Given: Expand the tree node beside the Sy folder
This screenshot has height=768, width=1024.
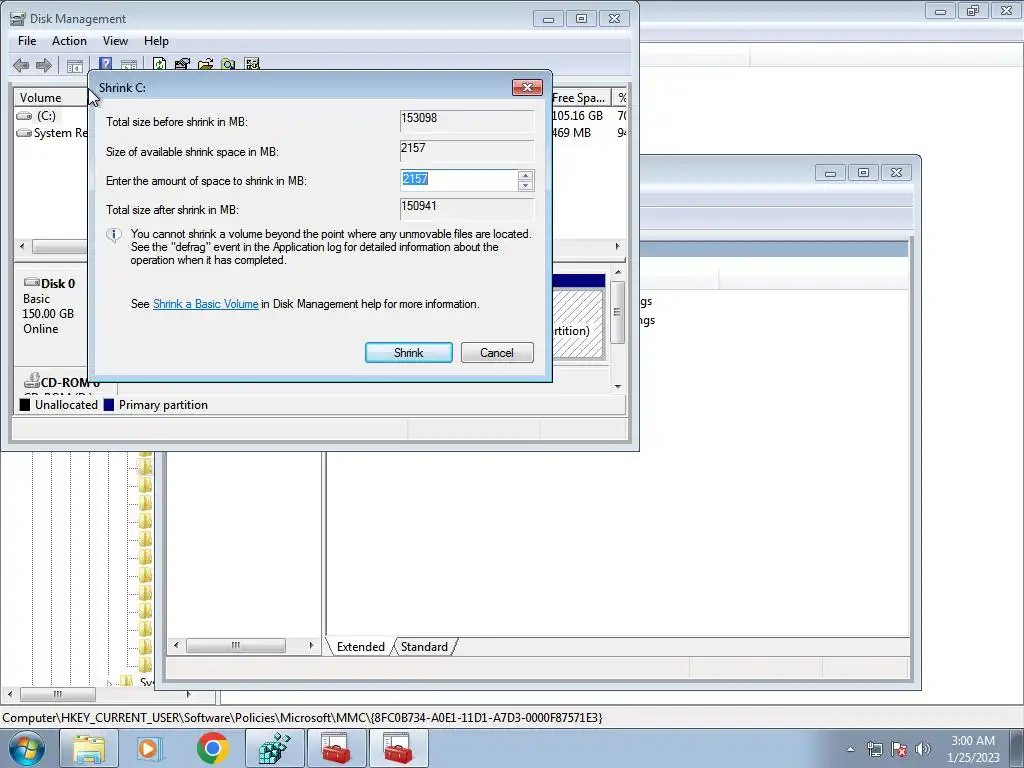Looking at the screenshot, I should [x=109, y=683].
